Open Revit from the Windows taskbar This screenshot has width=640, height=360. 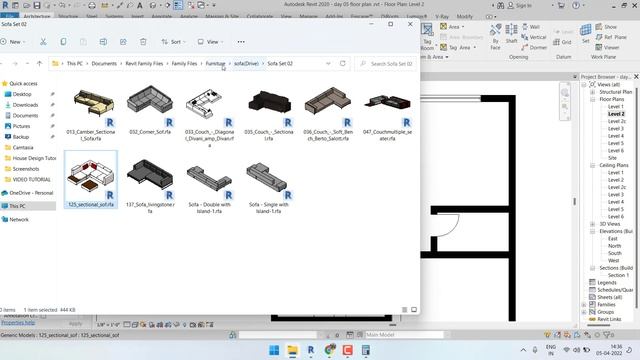coord(311,350)
